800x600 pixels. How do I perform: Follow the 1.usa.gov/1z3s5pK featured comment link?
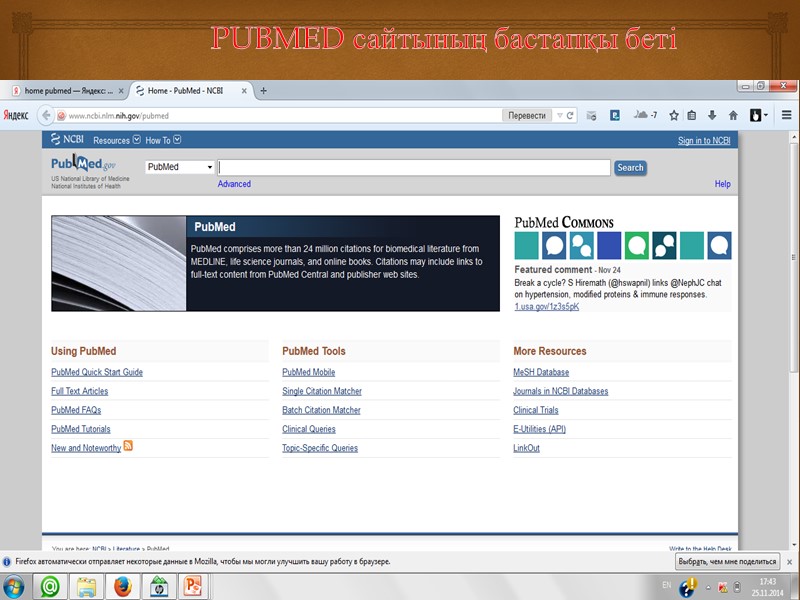coord(546,306)
